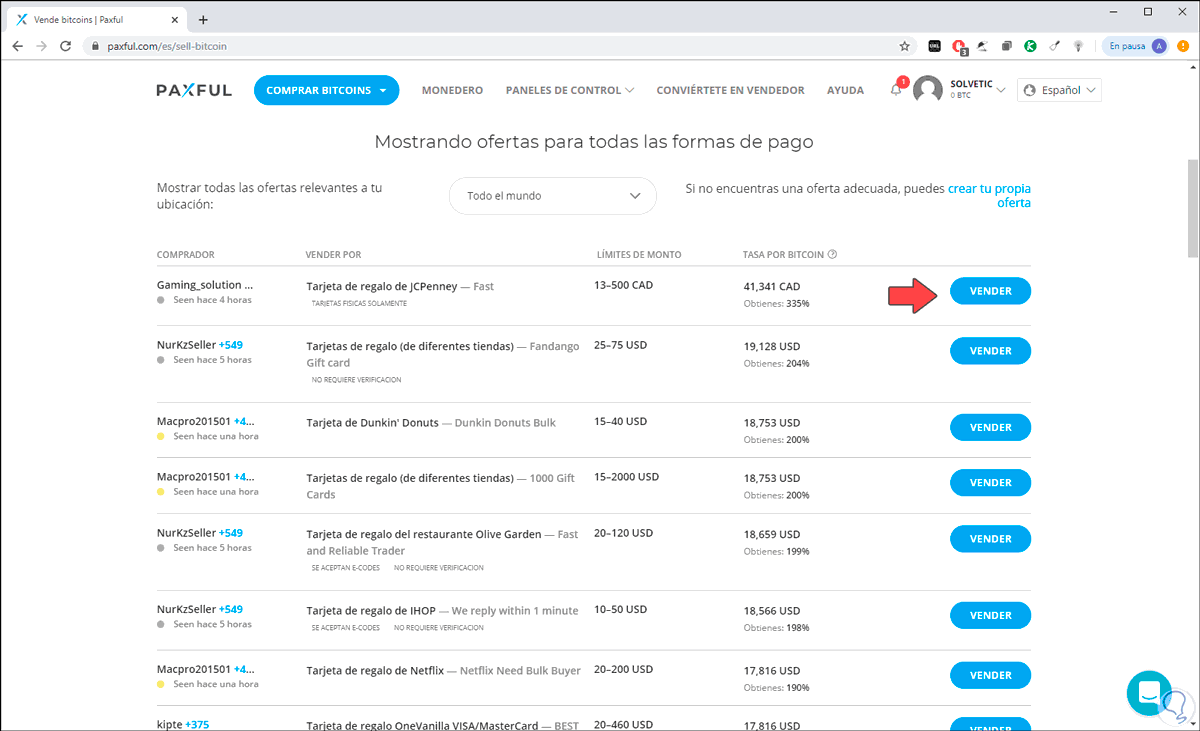Click the 41,341 CAD rate value

point(772,286)
